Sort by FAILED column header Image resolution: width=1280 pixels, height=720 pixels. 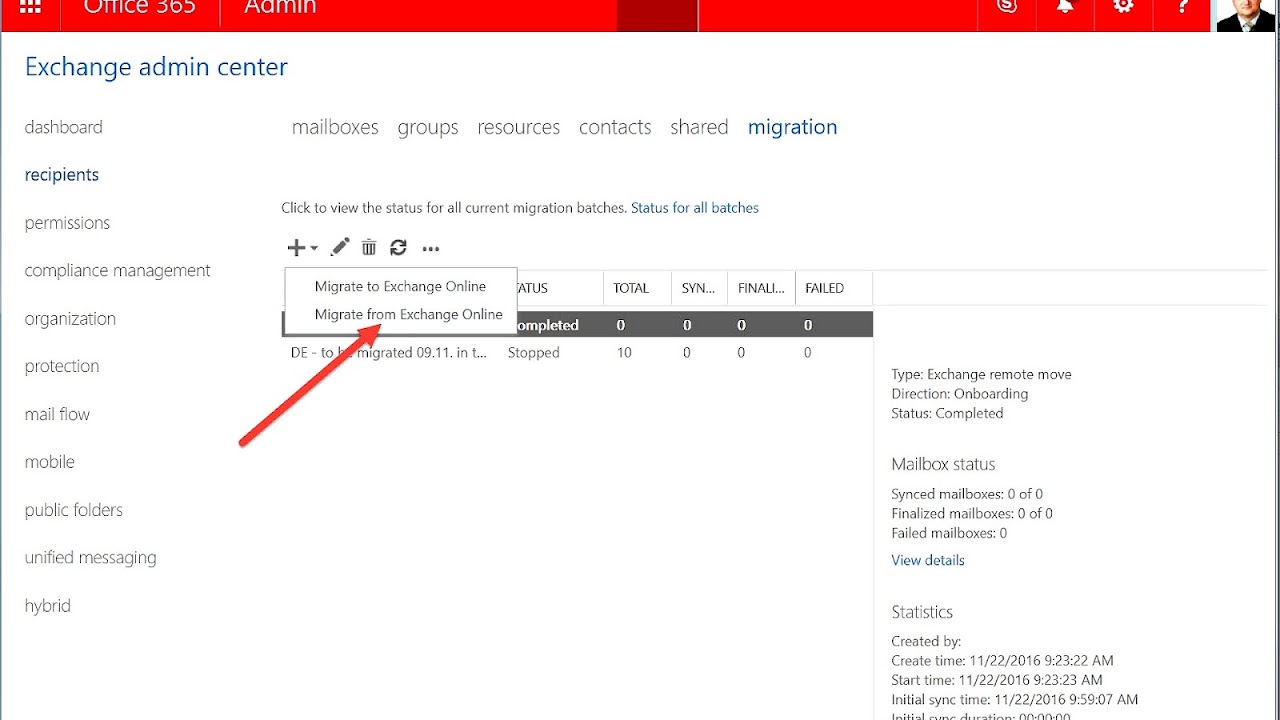833,288
